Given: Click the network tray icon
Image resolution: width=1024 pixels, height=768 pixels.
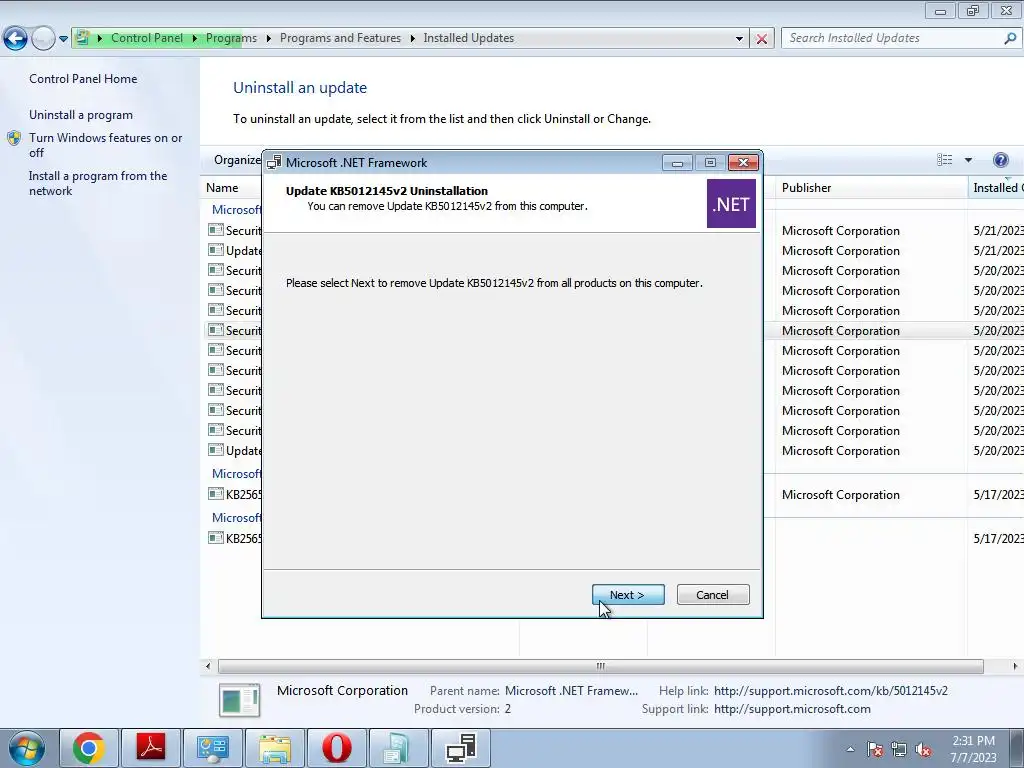Looking at the screenshot, I should [x=899, y=749].
